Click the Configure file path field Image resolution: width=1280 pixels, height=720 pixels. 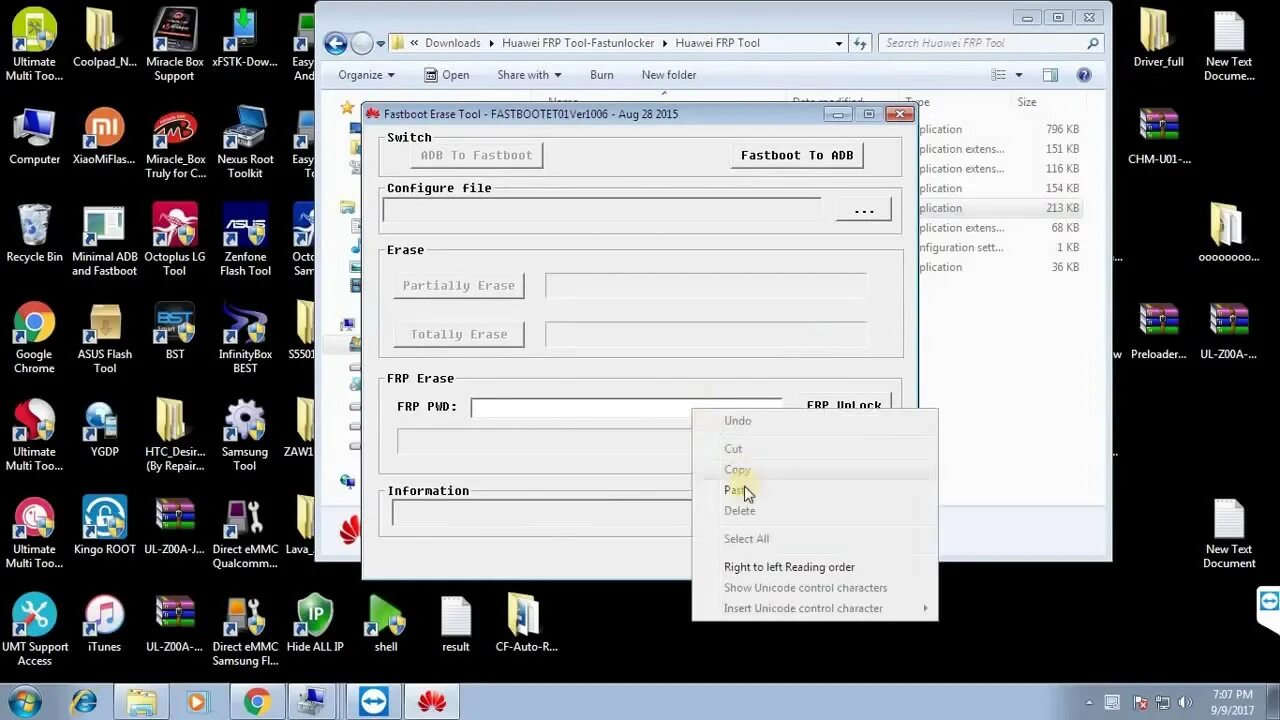[602, 209]
